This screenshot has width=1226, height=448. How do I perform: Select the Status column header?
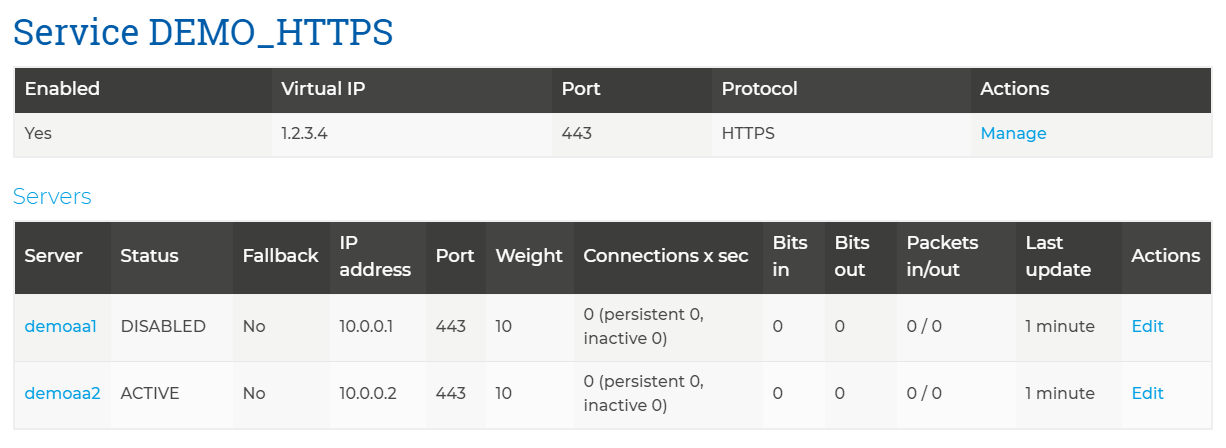coord(149,255)
